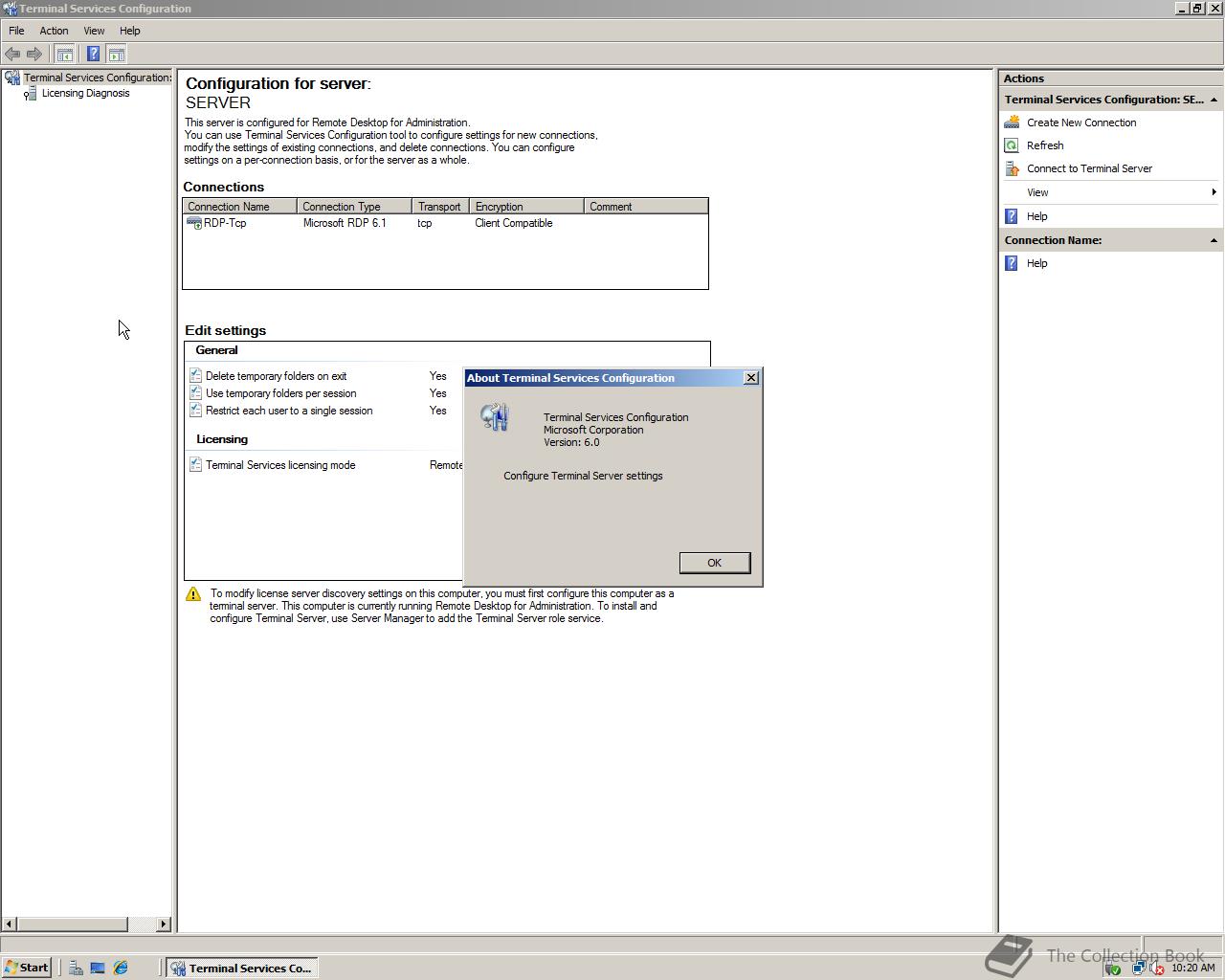The width and height of the screenshot is (1225, 980).
Task: Click the Connection Type column header
Action: (x=354, y=207)
